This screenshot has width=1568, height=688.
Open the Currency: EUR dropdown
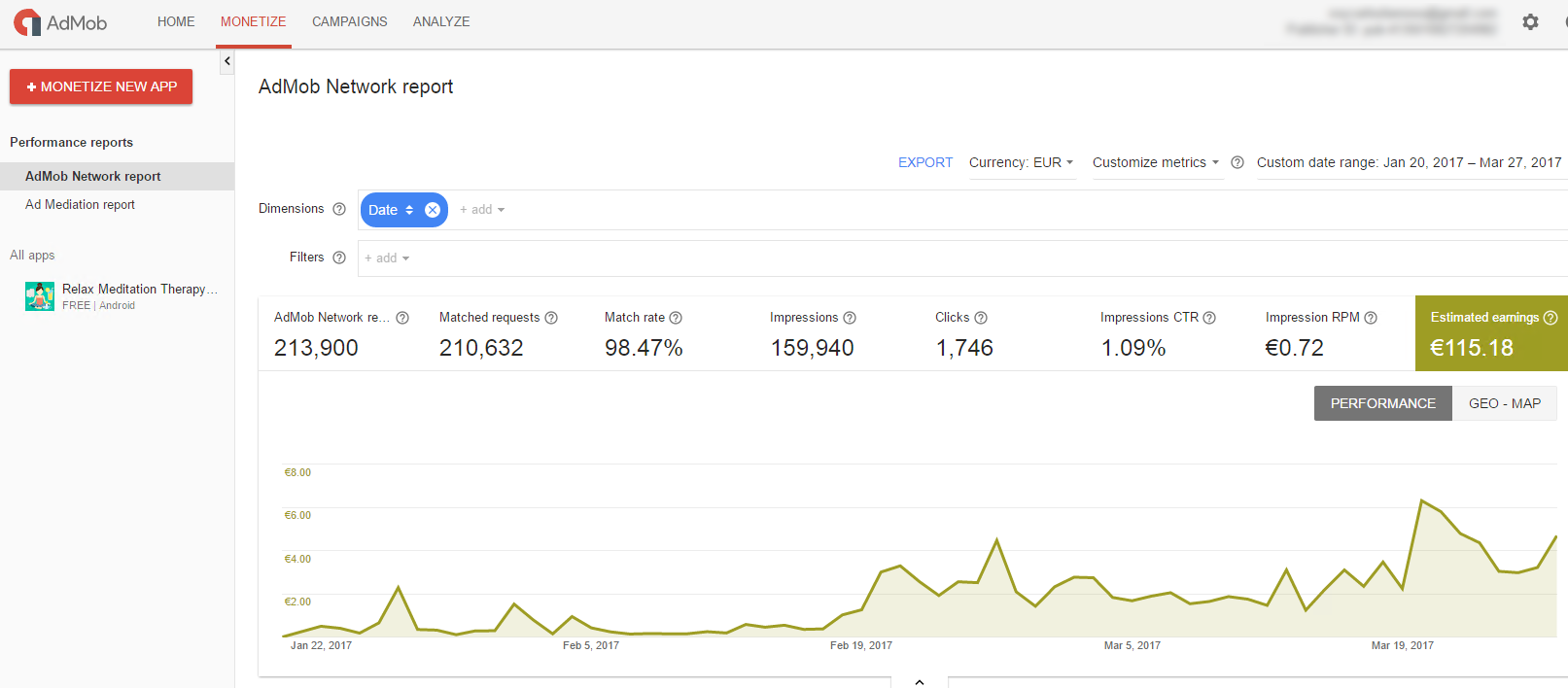1021,162
